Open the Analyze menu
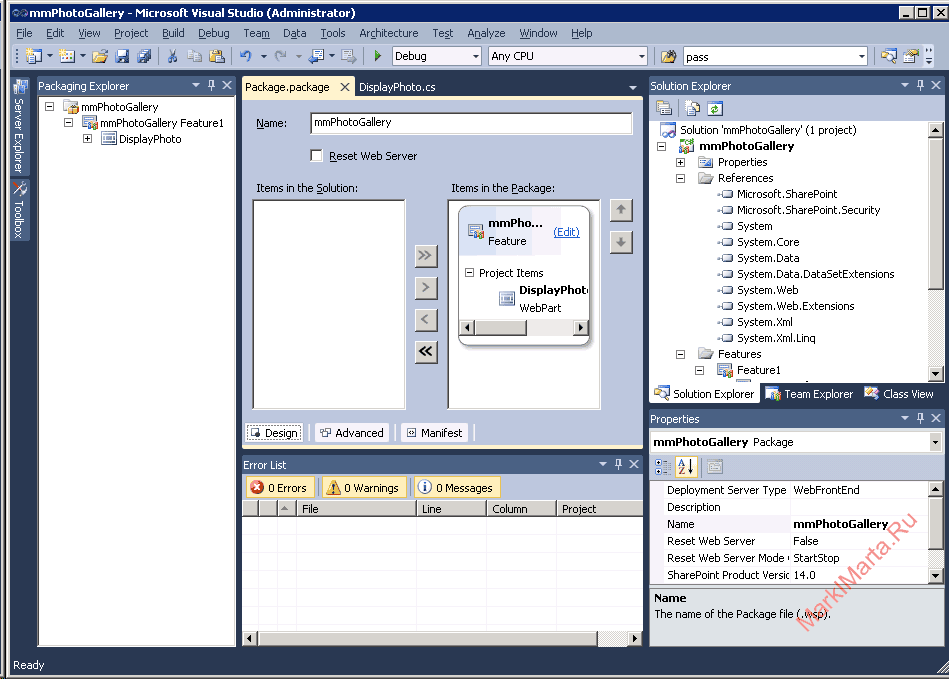 (486, 33)
